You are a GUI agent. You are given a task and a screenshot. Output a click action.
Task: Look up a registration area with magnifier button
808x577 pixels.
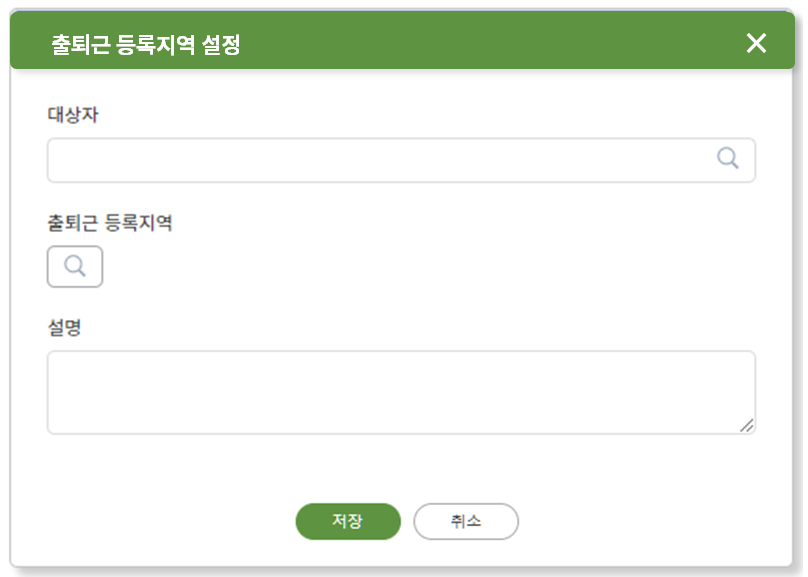75,266
